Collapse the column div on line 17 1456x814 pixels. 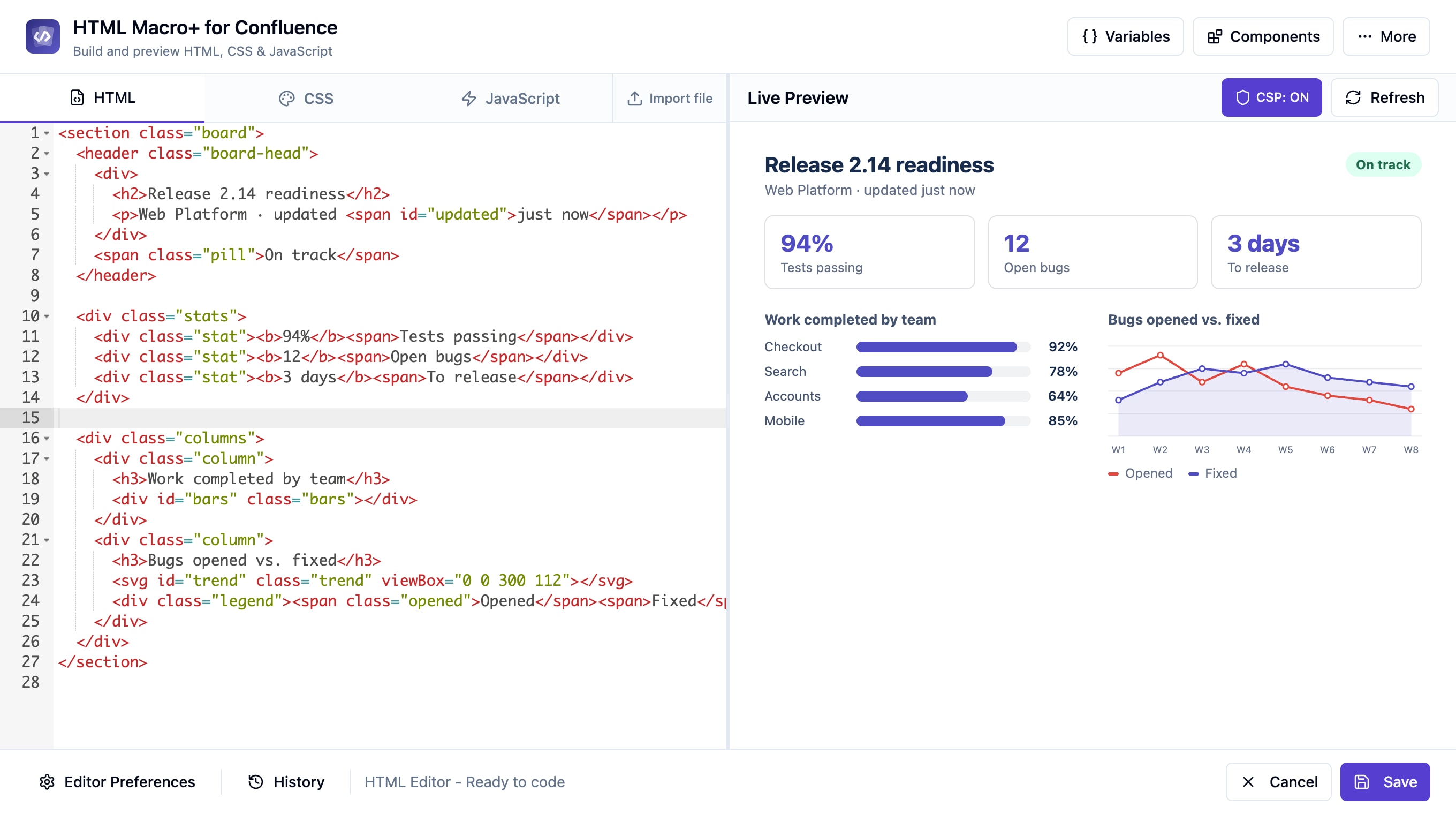tap(47, 459)
